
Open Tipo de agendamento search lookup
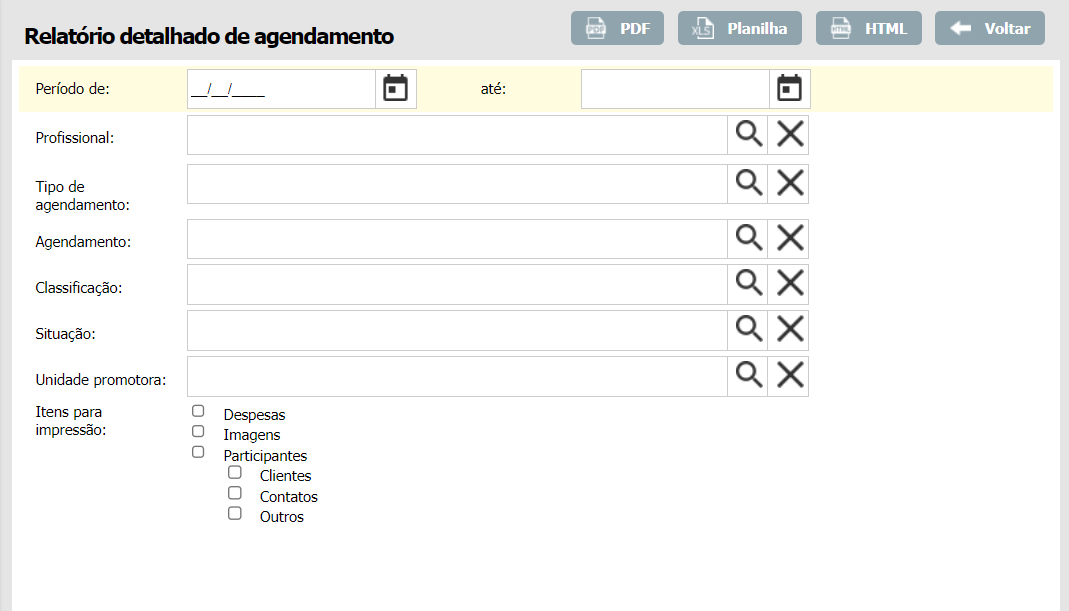[749, 184]
